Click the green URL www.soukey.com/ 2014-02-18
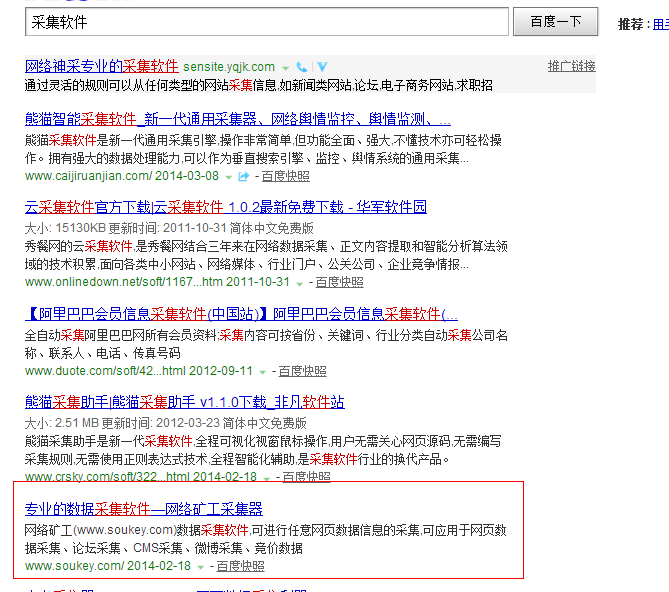Viewport: 669px width, 592px height. click(108, 566)
